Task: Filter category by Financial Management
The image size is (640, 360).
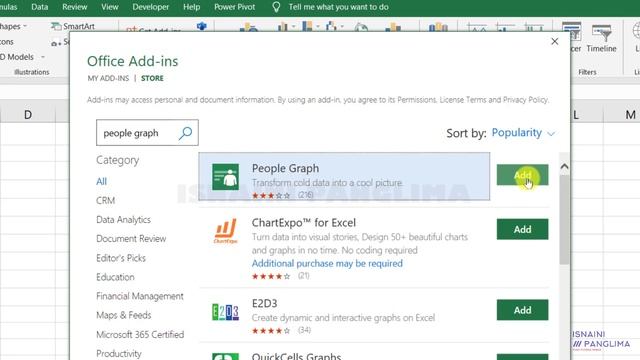Action: click(x=140, y=296)
